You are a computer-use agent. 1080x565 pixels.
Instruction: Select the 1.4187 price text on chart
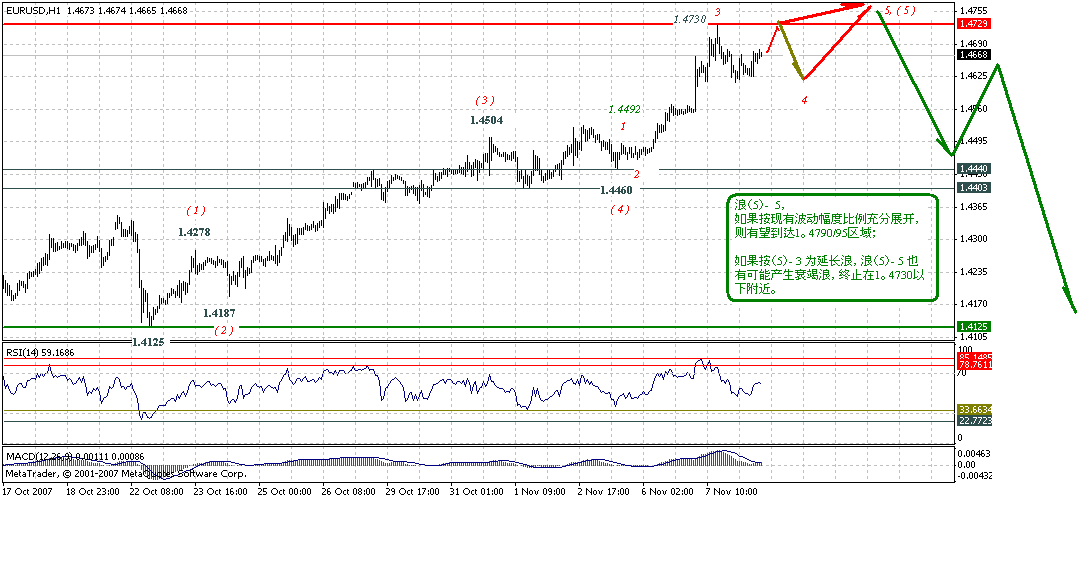(x=219, y=313)
